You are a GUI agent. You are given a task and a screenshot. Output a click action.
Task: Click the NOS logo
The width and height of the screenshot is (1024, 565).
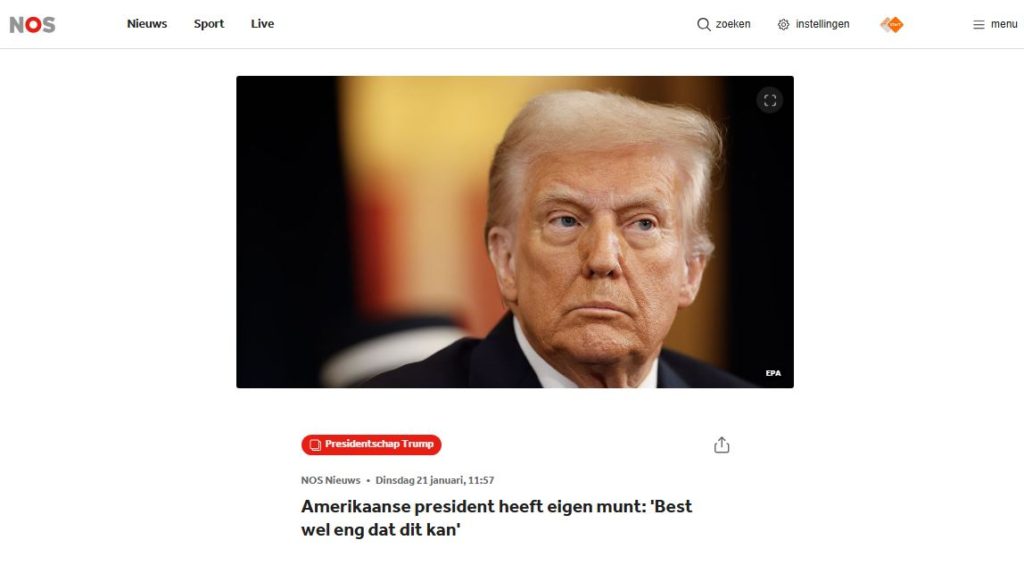[32, 25]
